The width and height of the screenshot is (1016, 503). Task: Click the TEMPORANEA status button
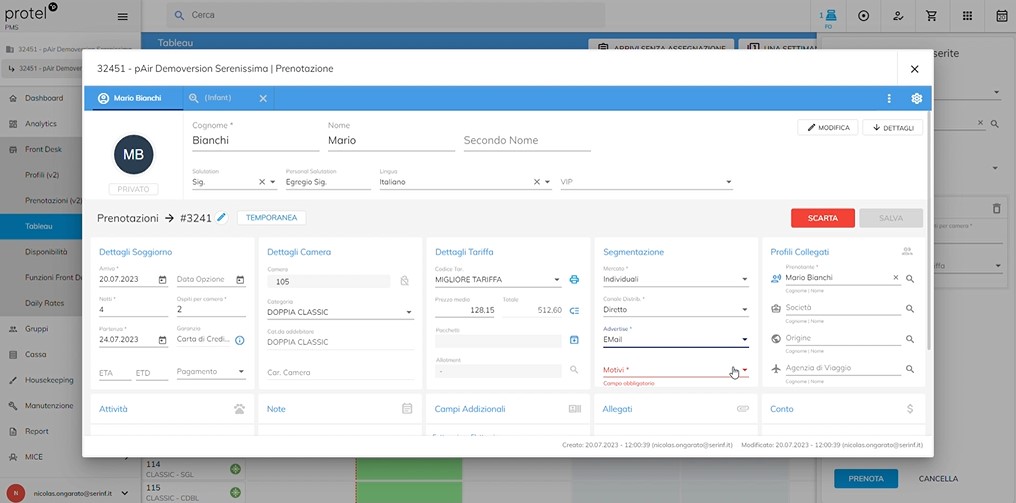coord(271,218)
